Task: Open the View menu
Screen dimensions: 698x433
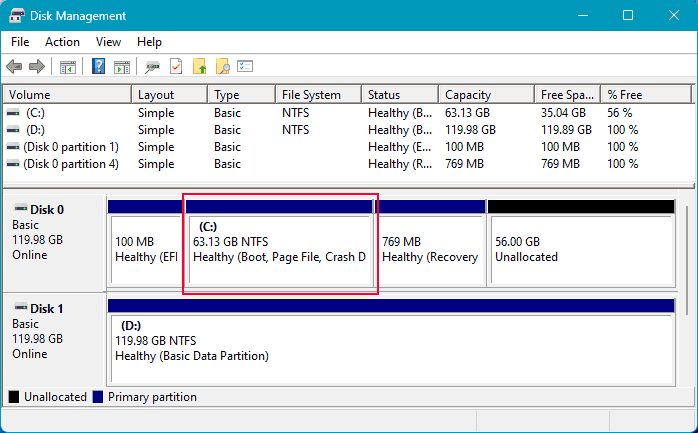Action: (108, 42)
